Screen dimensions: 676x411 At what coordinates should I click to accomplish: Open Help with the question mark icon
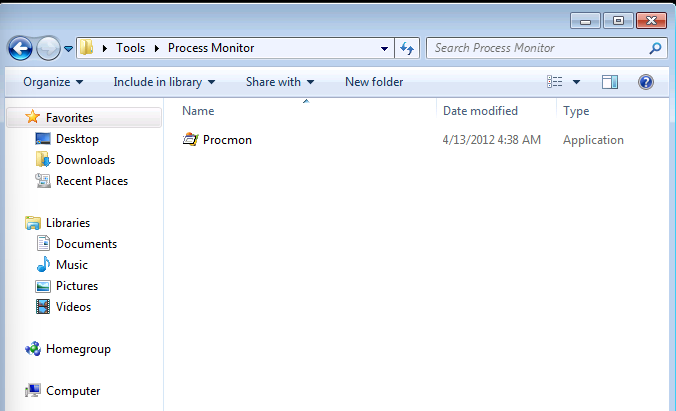coord(645,82)
